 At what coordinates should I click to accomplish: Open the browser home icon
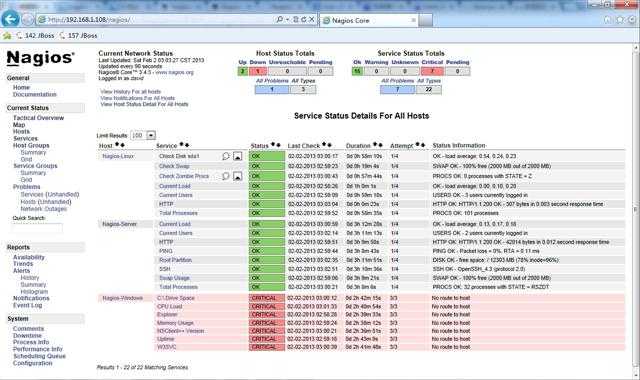click(608, 20)
